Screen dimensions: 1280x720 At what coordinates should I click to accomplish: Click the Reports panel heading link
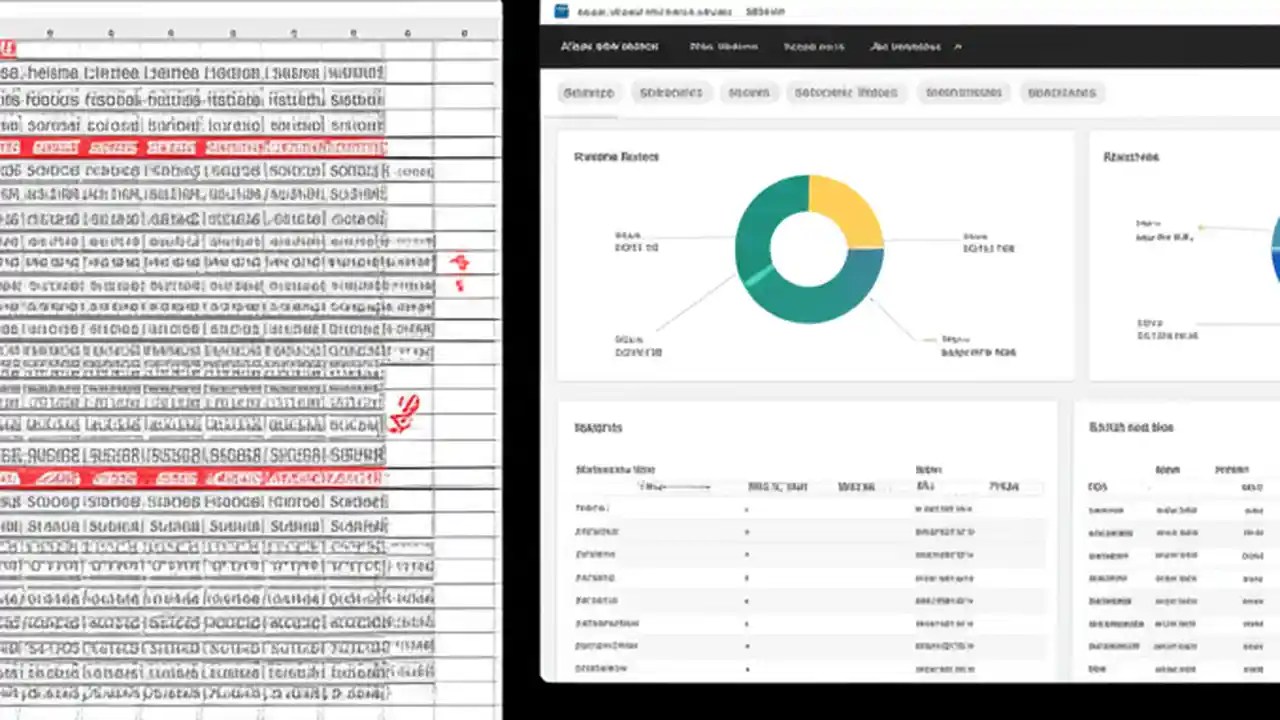click(x=597, y=427)
